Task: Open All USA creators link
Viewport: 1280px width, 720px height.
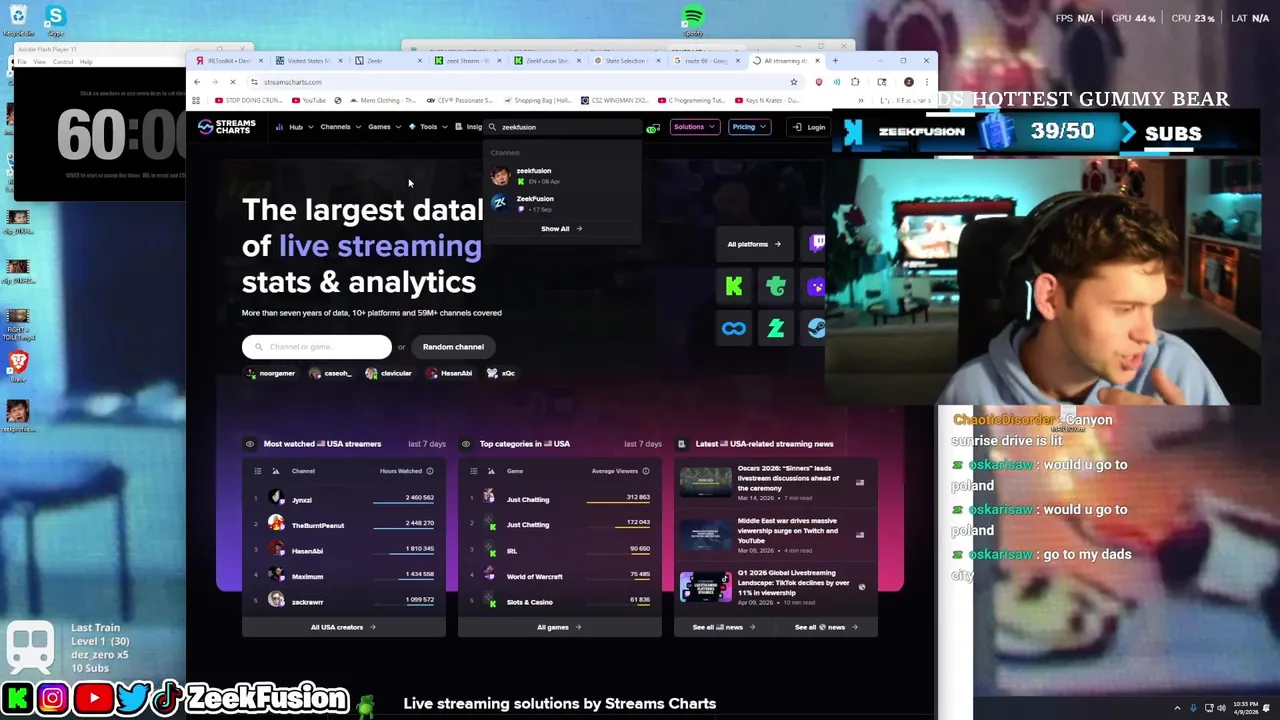Action: coord(343,627)
